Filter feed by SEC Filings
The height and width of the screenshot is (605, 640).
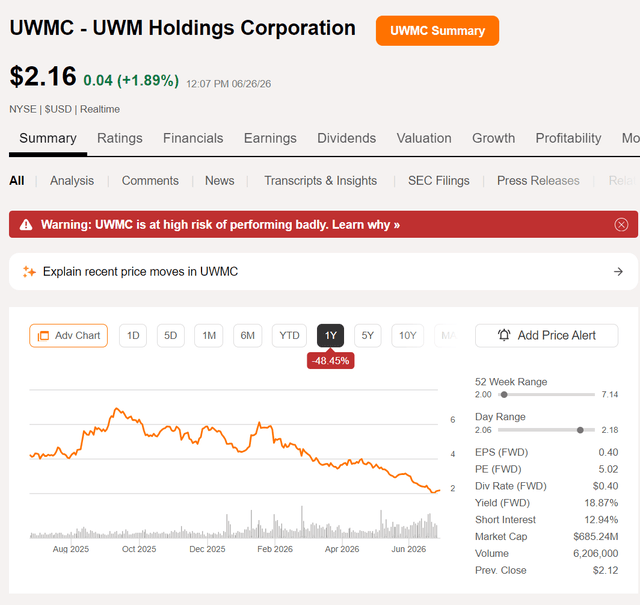(x=438, y=180)
